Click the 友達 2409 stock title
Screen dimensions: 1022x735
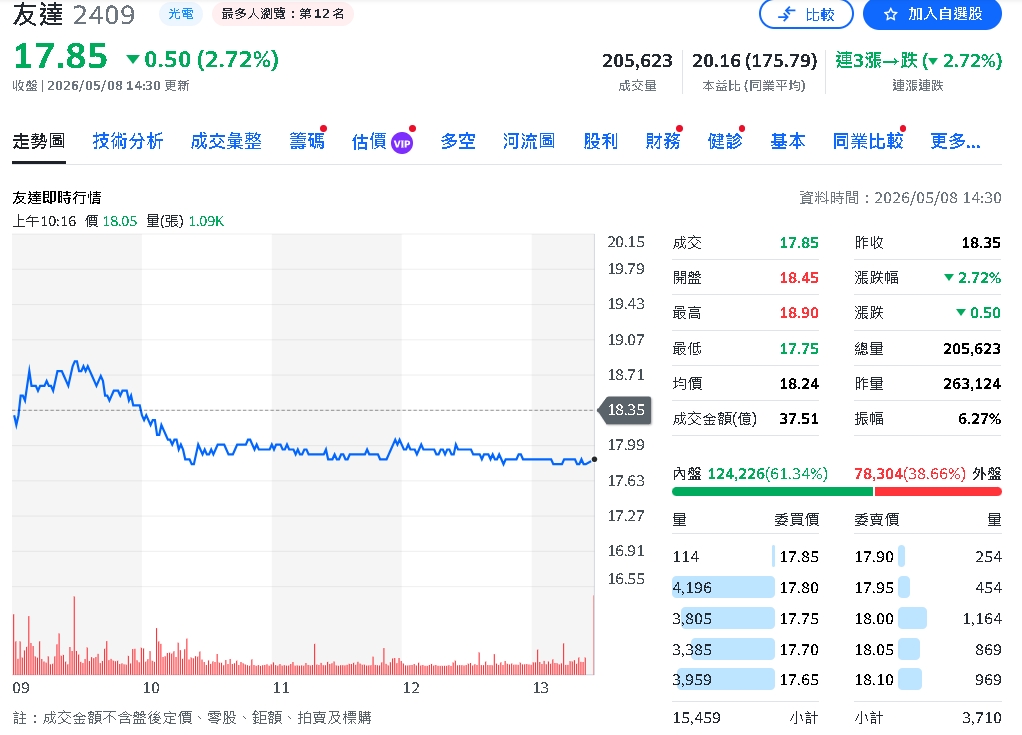tap(74, 14)
